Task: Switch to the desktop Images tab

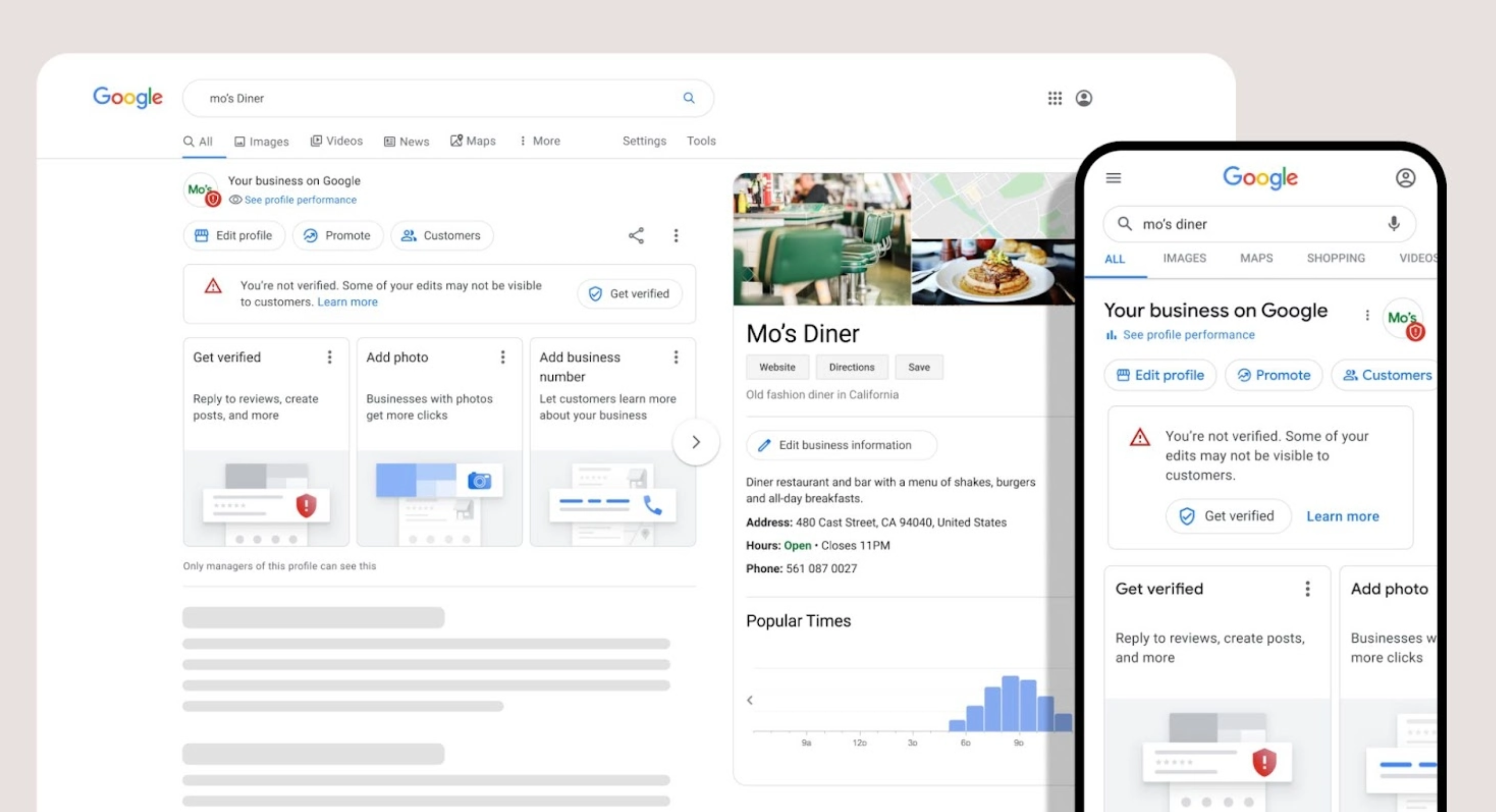Action: [x=261, y=141]
